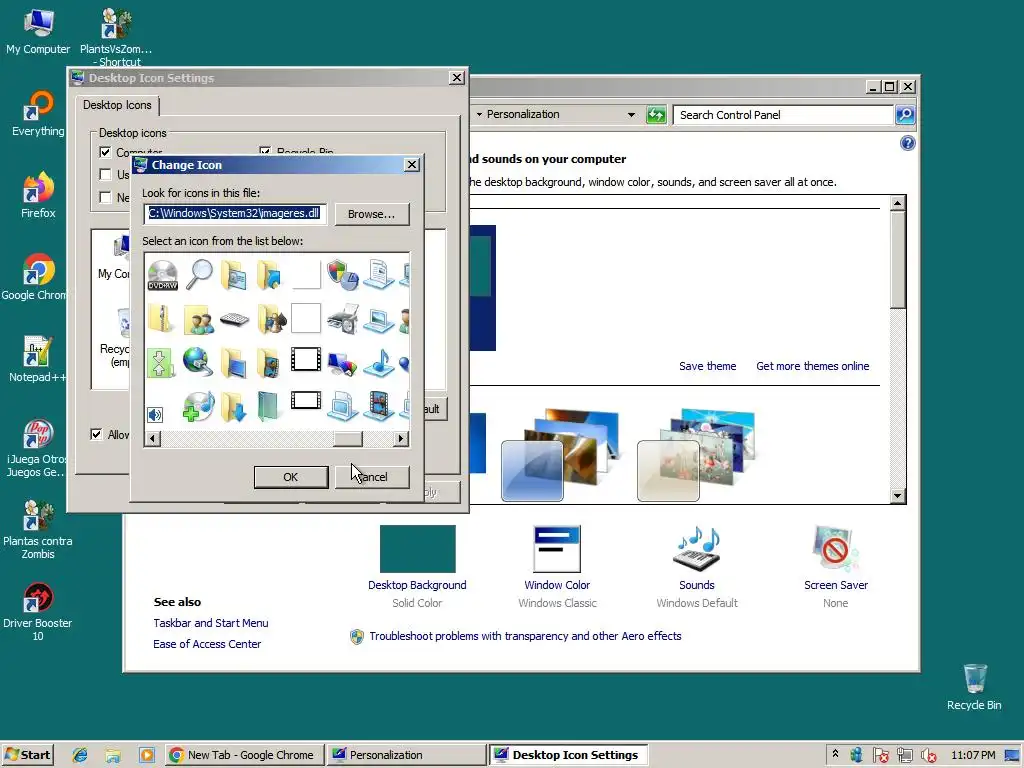Open Driver Booster 10 desktop shortcut
1024x768 pixels.
tap(38, 611)
